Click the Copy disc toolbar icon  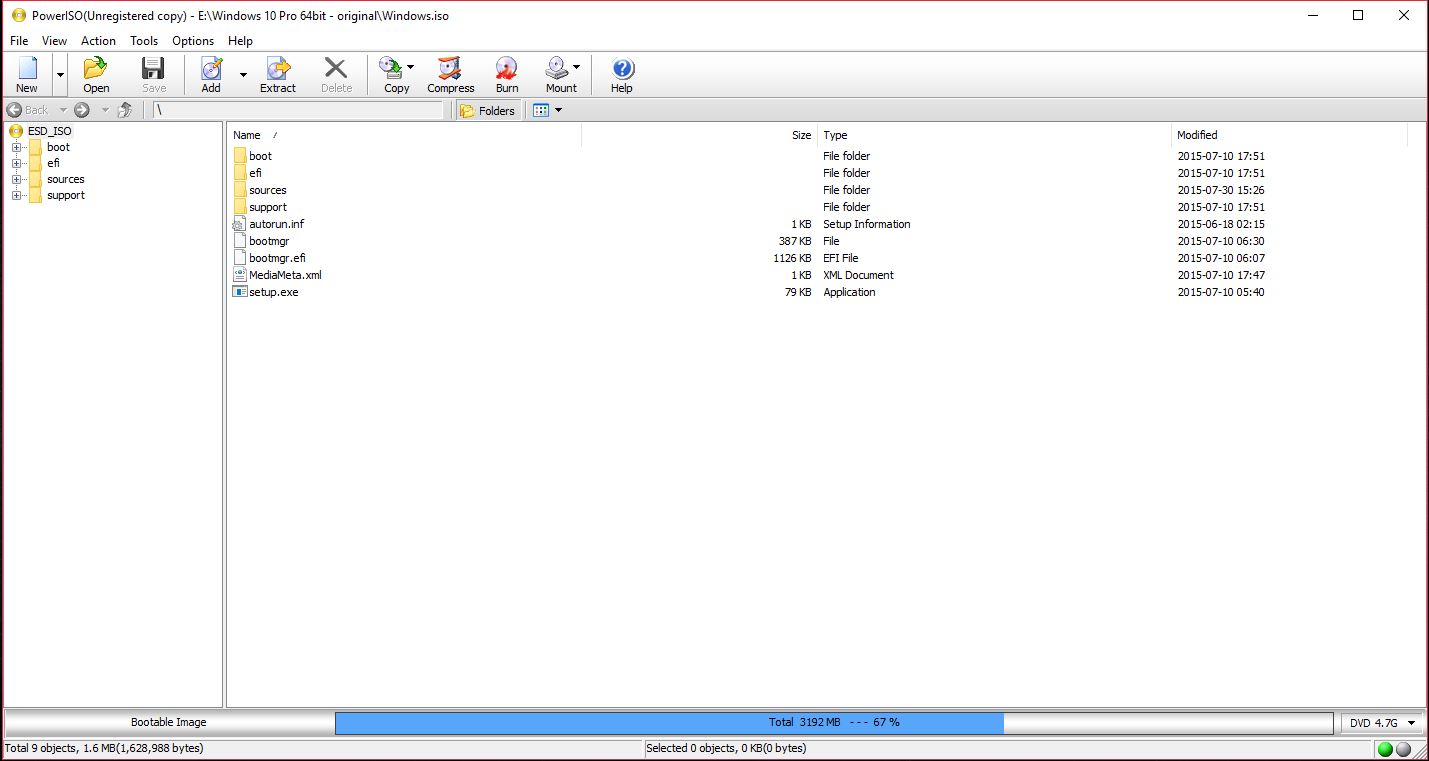(392, 74)
